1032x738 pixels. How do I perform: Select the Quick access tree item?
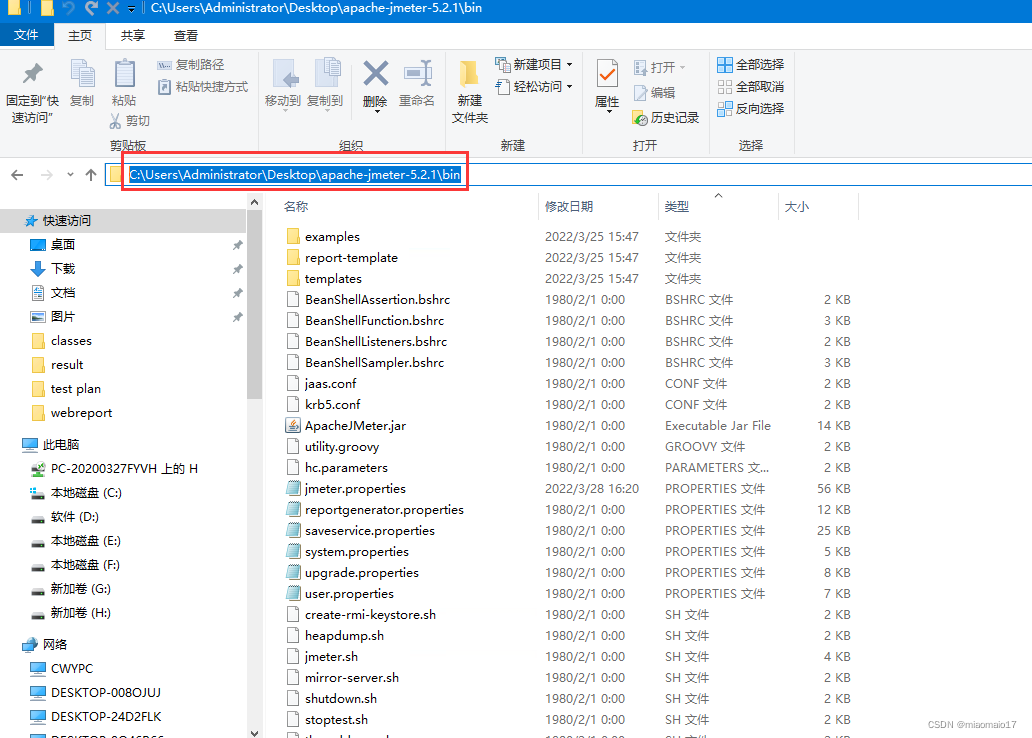click(124, 221)
